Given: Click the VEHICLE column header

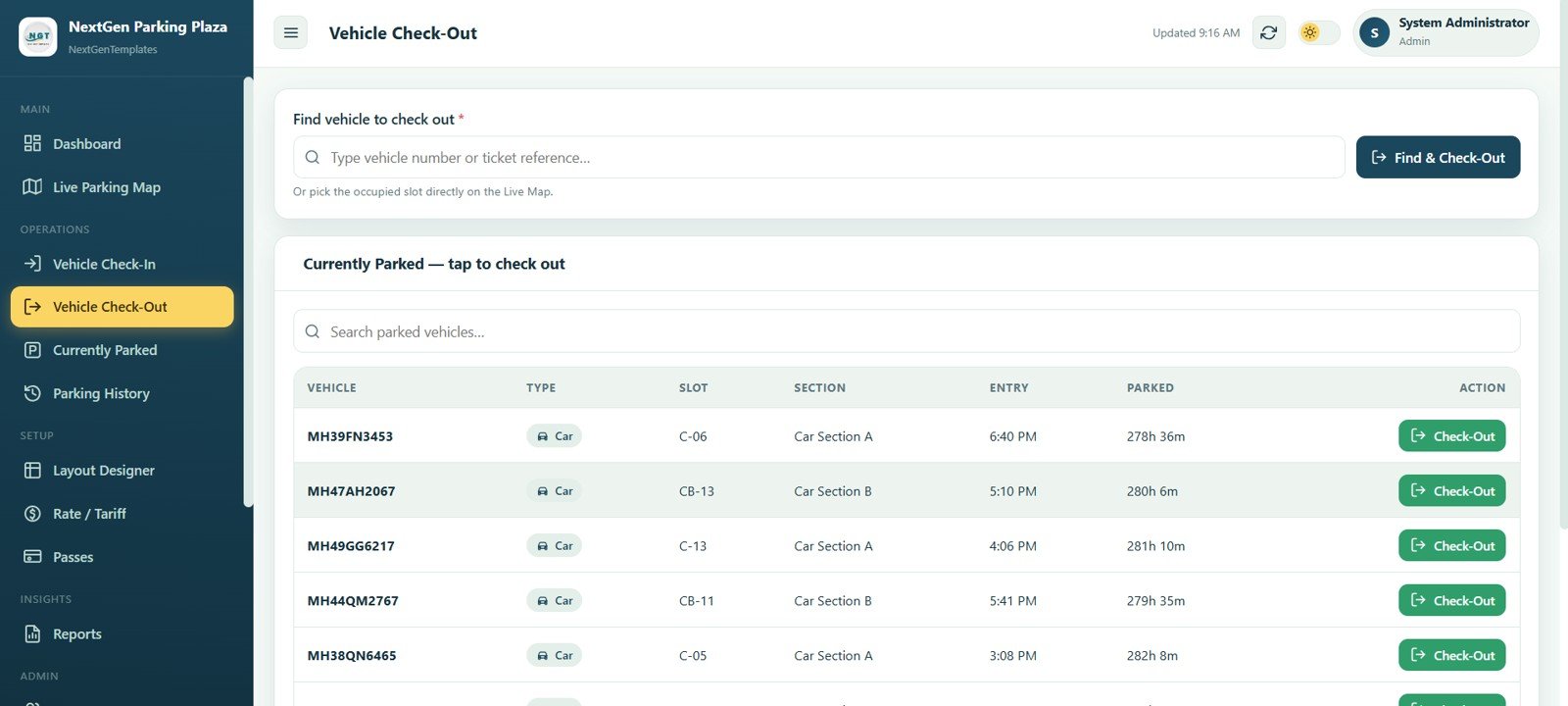Looking at the screenshot, I should (331, 388).
